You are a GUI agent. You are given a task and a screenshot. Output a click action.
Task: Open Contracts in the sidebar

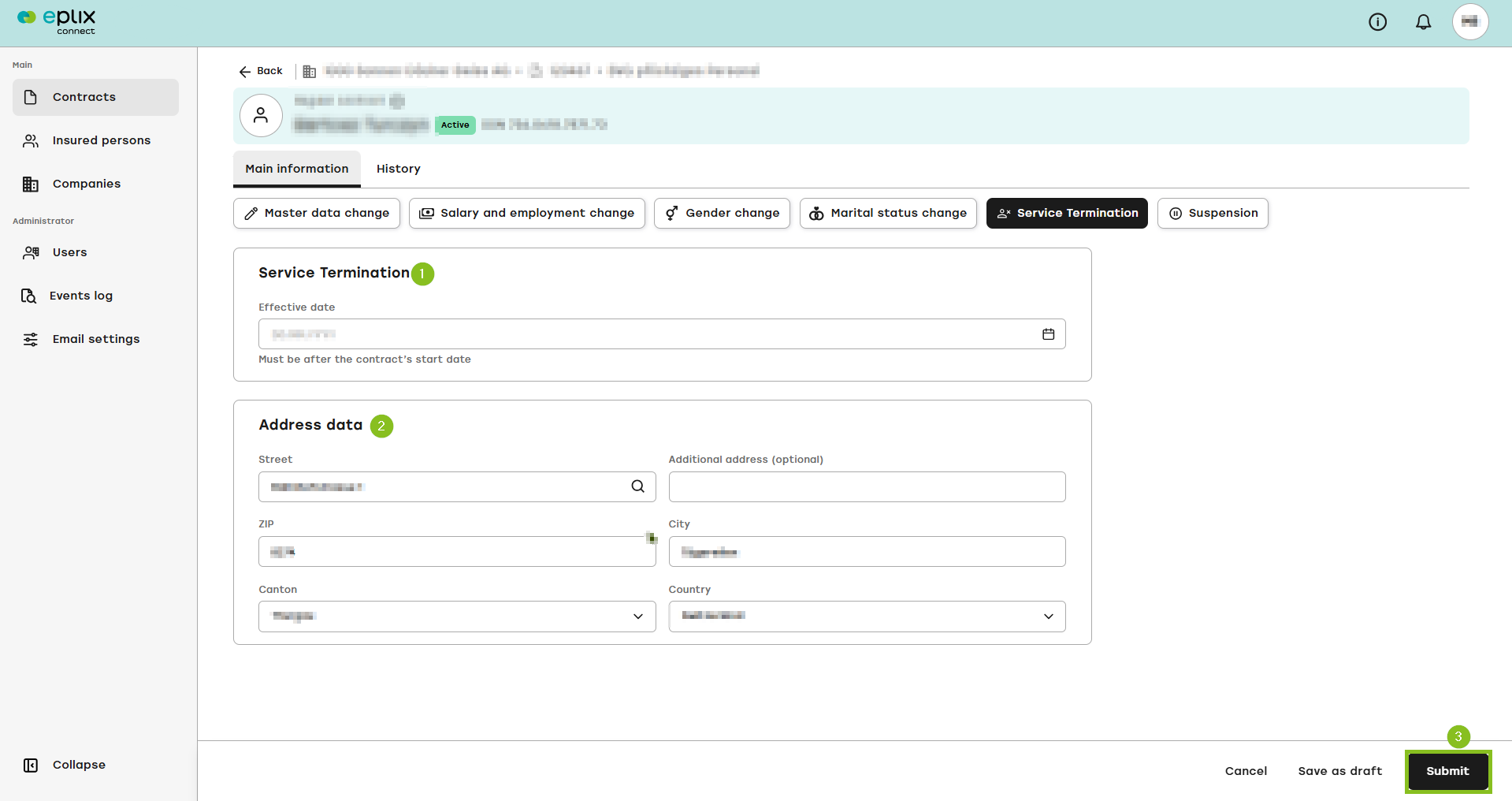tap(95, 97)
